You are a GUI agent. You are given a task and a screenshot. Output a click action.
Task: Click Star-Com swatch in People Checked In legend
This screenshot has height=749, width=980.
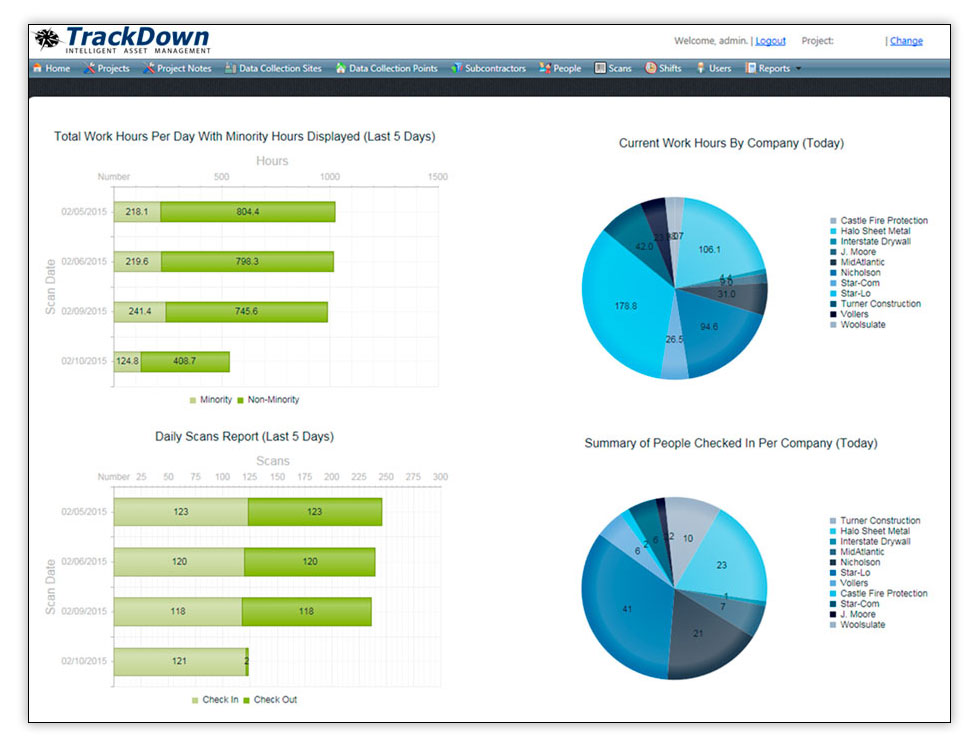(x=833, y=604)
